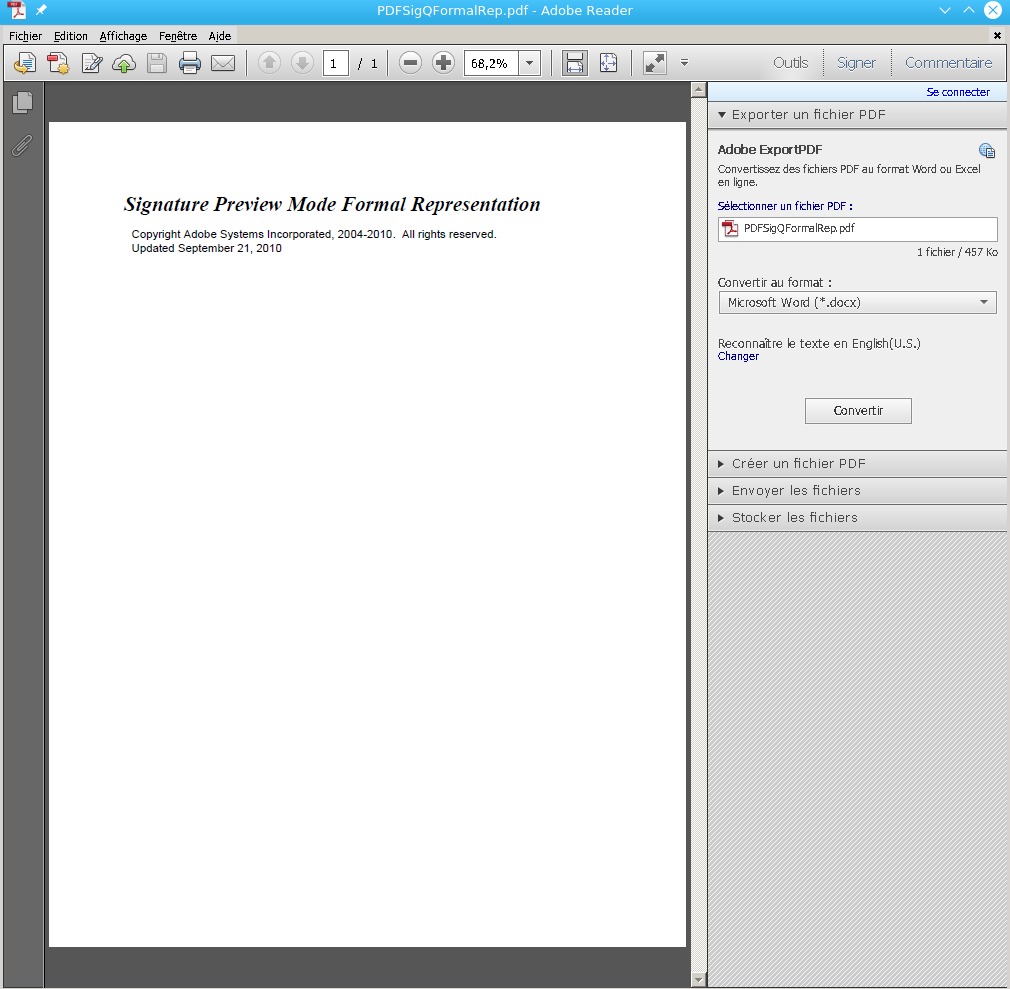
Task: Click the zoom level 68,2% field
Action: click(491, 63)
